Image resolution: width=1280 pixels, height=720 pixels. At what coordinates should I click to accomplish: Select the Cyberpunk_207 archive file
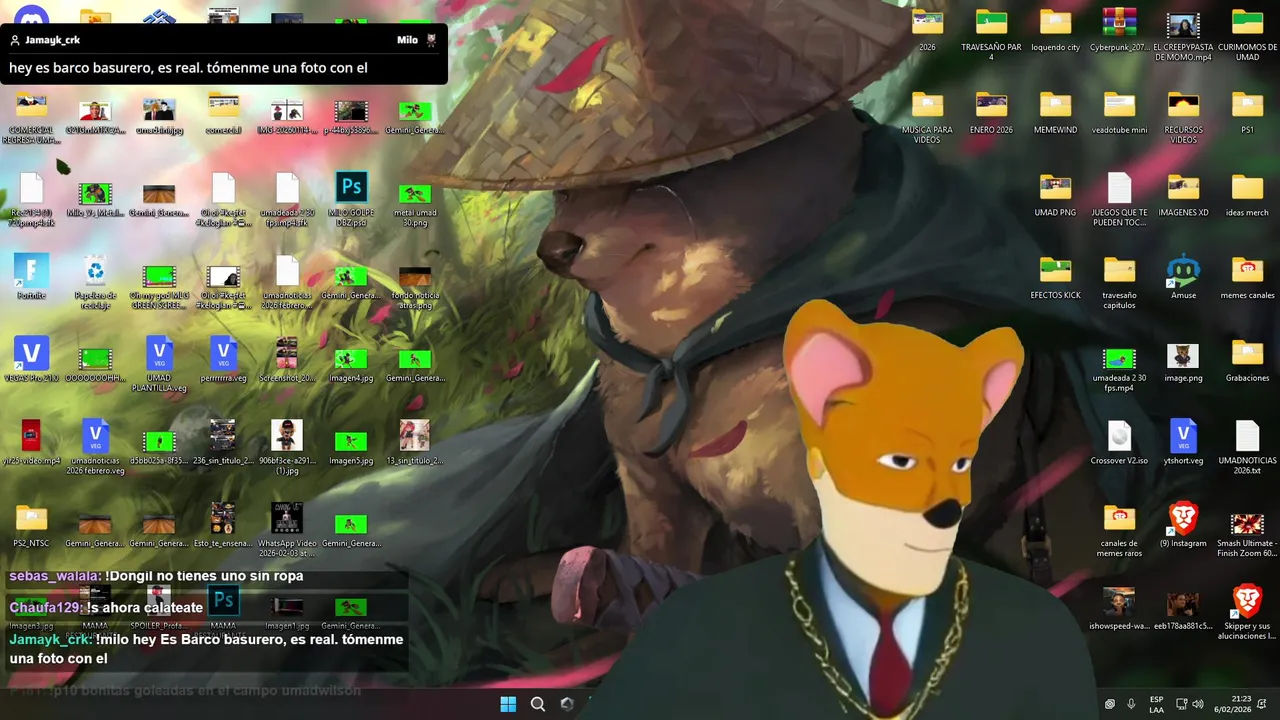point(1119,30)
